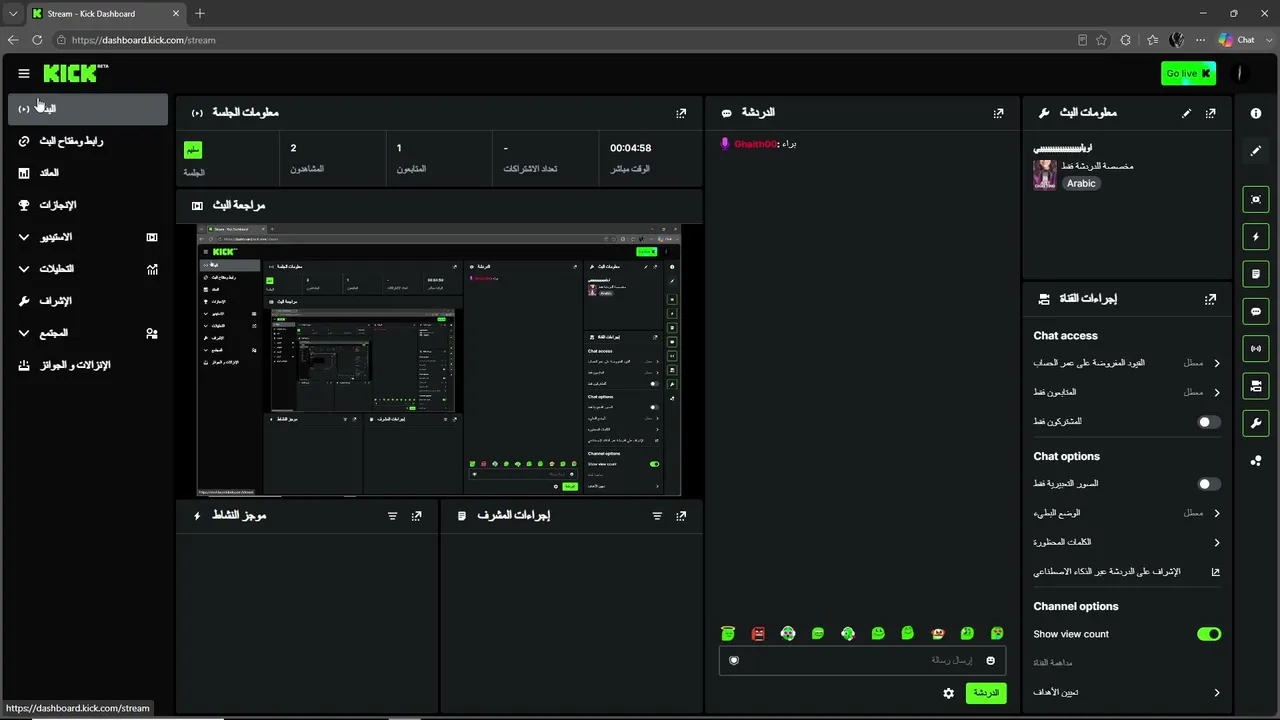The image size is (1280, 720).
Task: Open profile avatar in top right
Action: 1240,73
